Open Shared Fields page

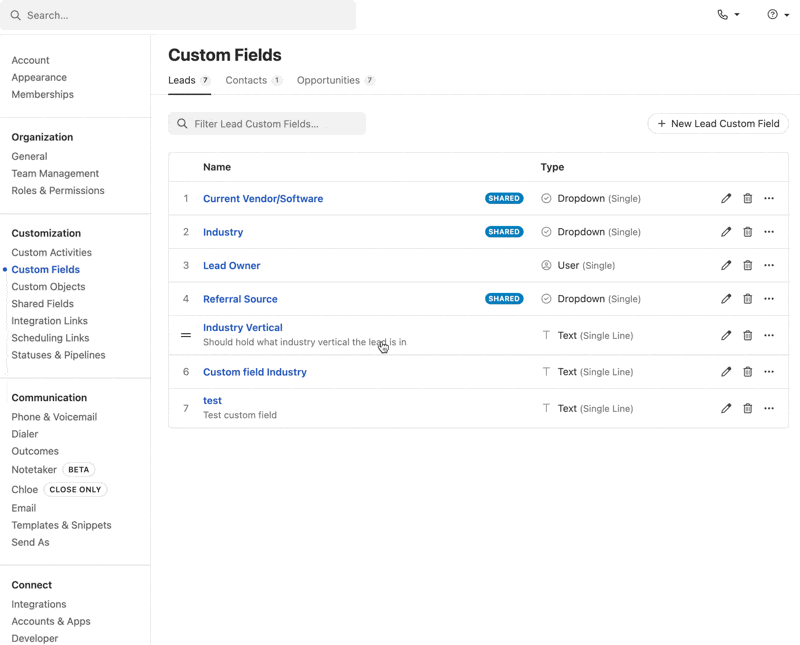tap(43, 304)
